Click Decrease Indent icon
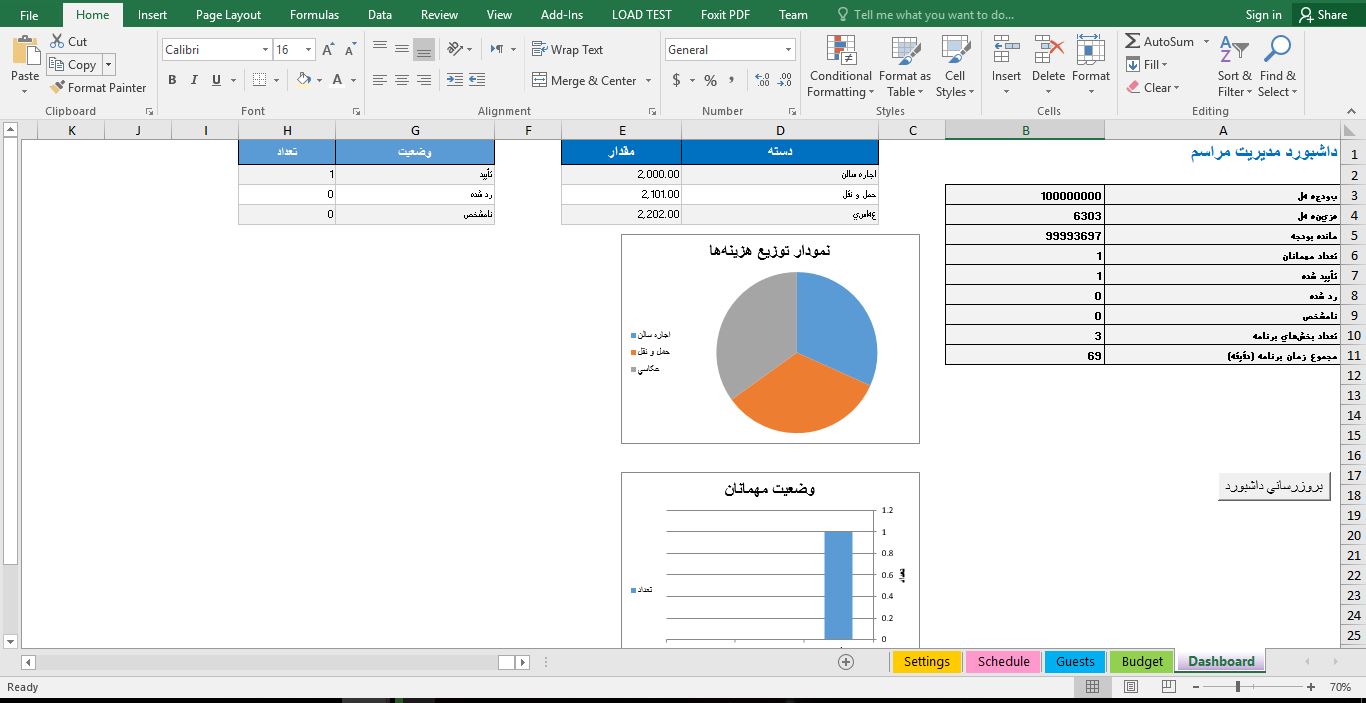The height and width of the screenshot is (703, 1366). coord(455,80)
